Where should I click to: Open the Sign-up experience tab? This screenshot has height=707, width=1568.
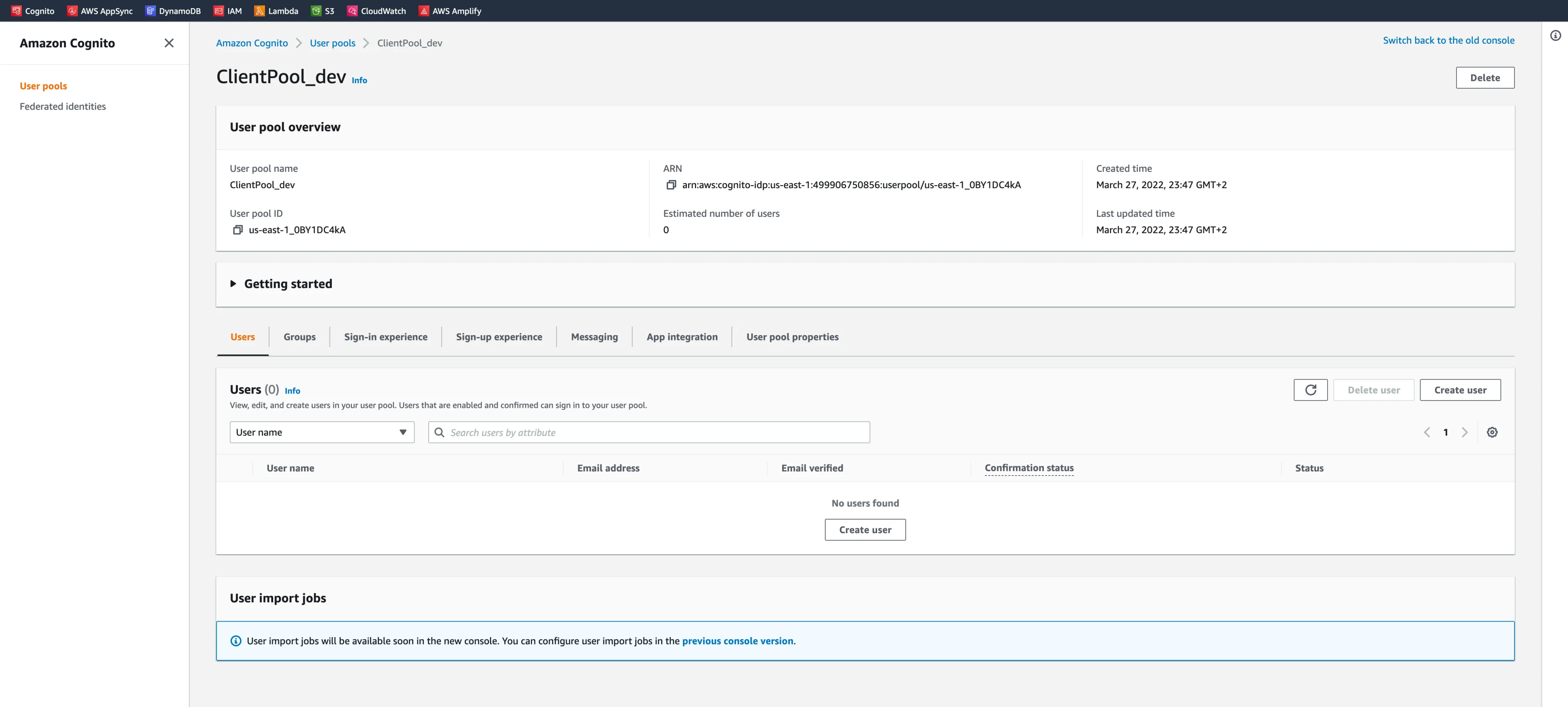(499, 337)
